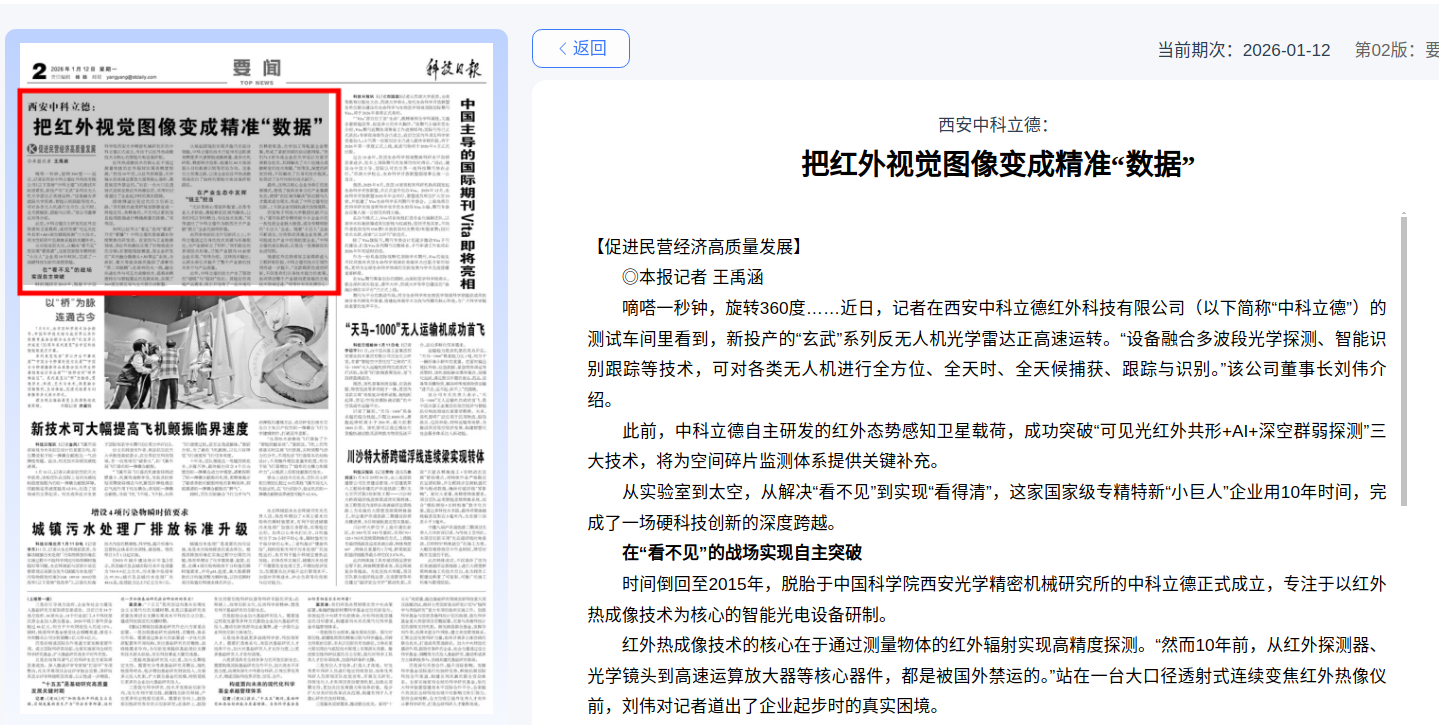This screenshot has width=1439, height=725.
Task: Open the article 川沙特大桥跨磁浮线连续梁实现转体
Action: point(416,456)
